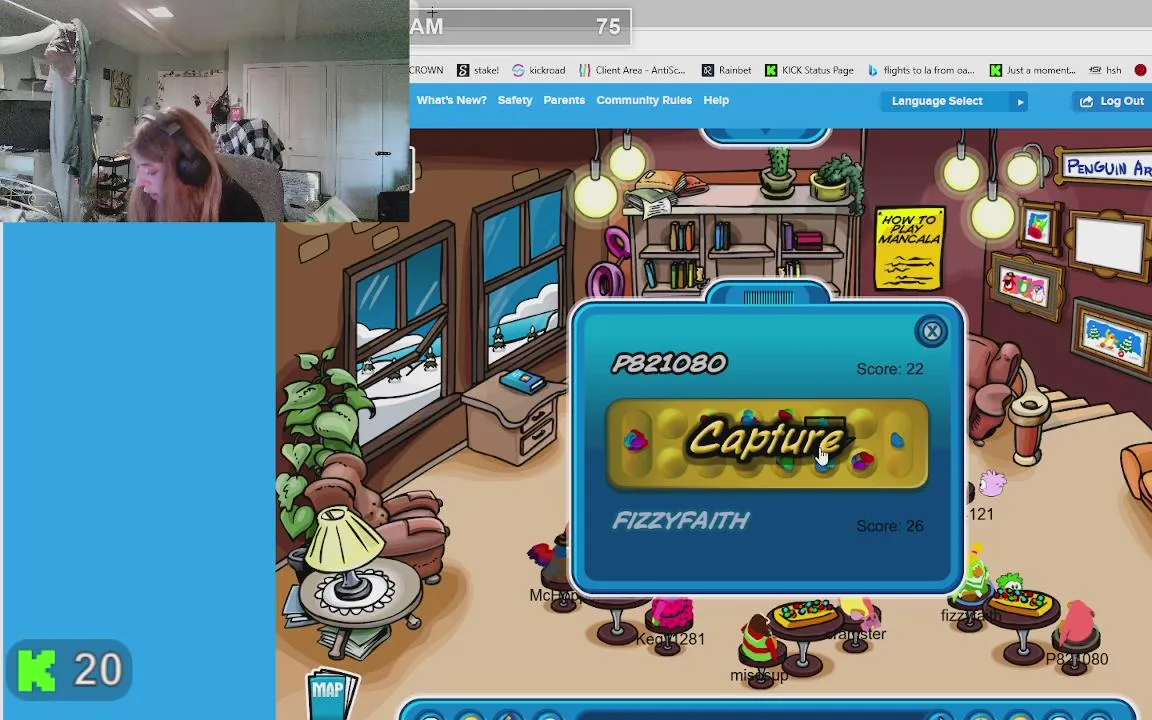Open the flights to la bookmark
The width and height of the screenshot is (1152, 720).
pyautogui.click(x=921, y=70)
